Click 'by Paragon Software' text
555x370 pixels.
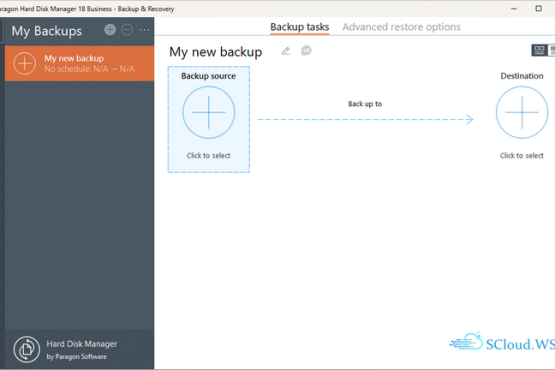pos(76,357)
